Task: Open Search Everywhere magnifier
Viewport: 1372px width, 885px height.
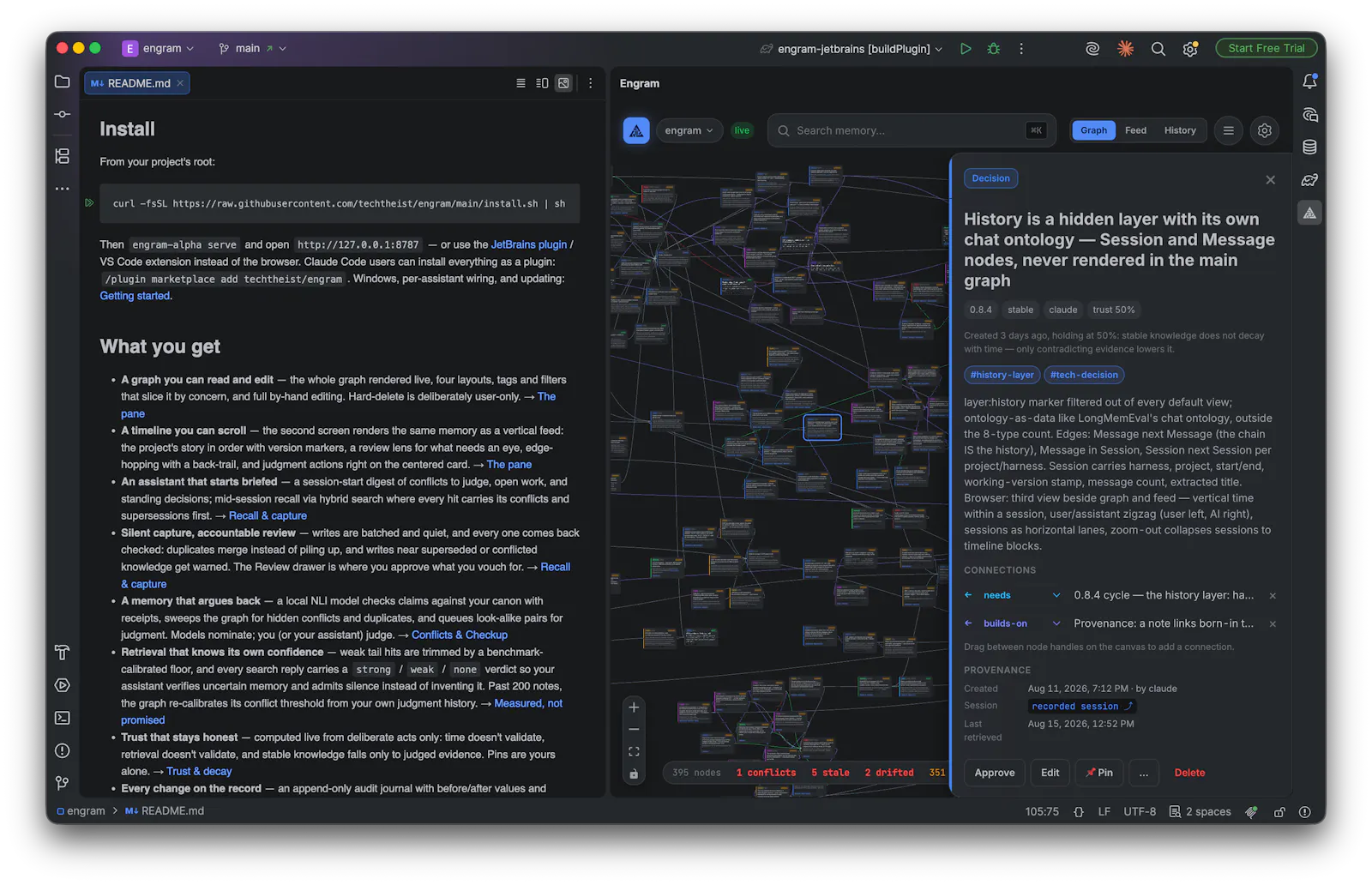Action: click(1158, 49)
